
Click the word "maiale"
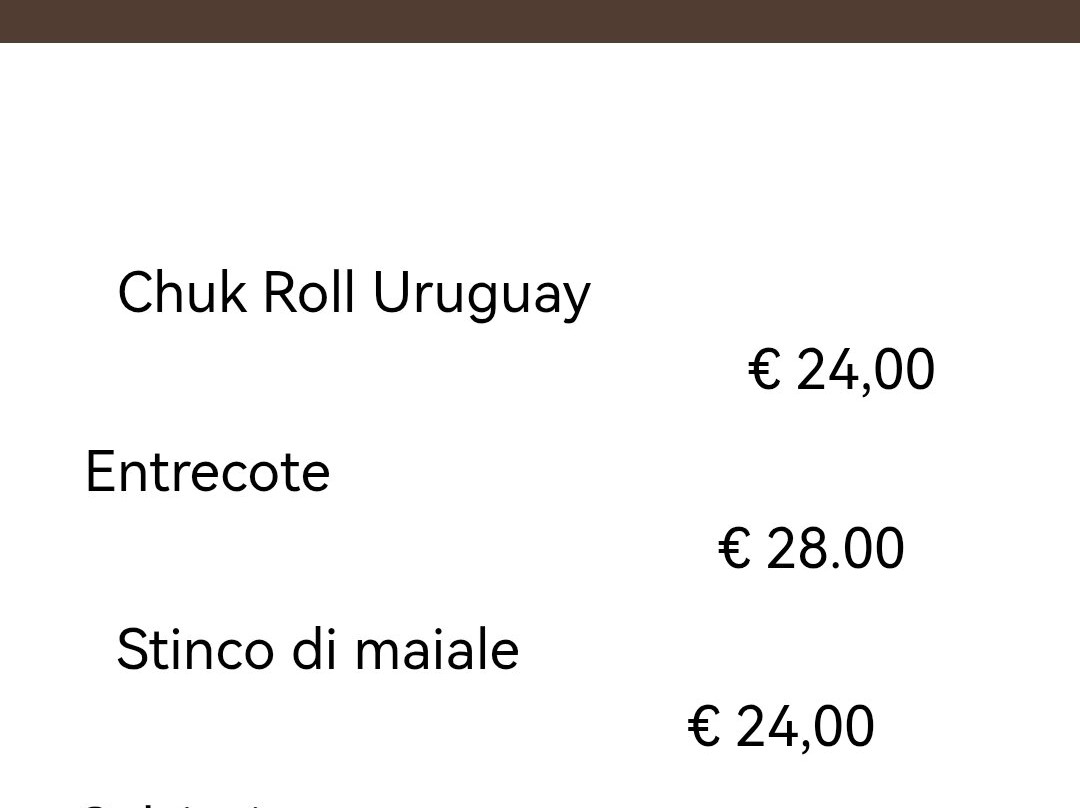pyautogui.click(x=436, y=650)
